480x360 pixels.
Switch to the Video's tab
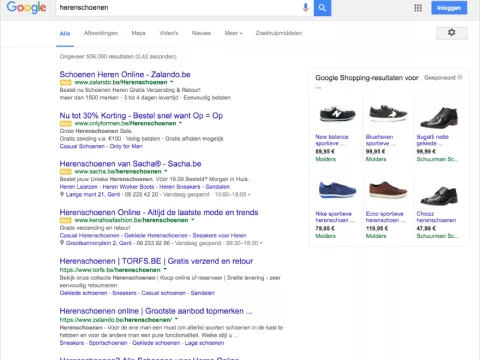click(169, 33)
